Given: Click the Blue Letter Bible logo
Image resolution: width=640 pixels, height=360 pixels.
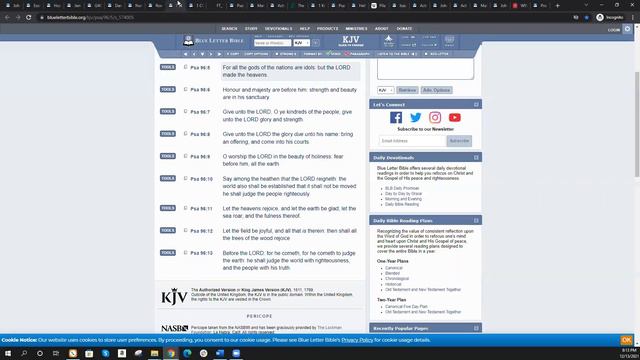Looking at the screenshot, I should tap(213, 41).
